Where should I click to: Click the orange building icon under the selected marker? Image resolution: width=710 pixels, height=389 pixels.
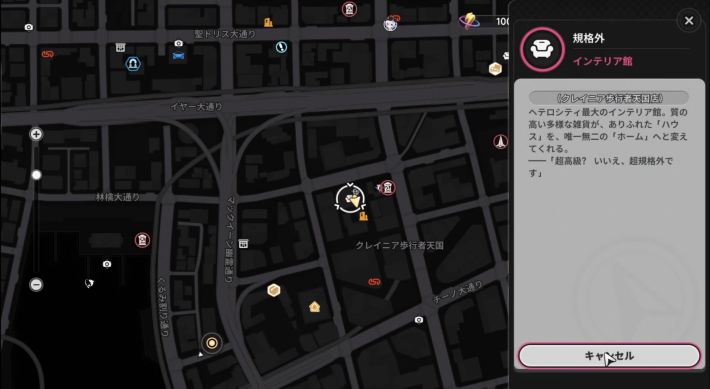pos(363,216)
